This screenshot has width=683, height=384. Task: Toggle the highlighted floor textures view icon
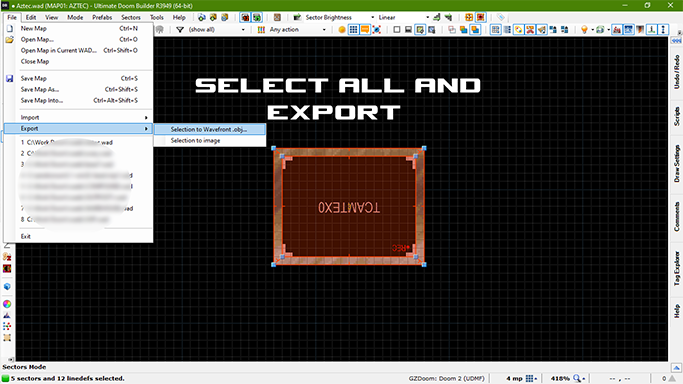[420, 30]
